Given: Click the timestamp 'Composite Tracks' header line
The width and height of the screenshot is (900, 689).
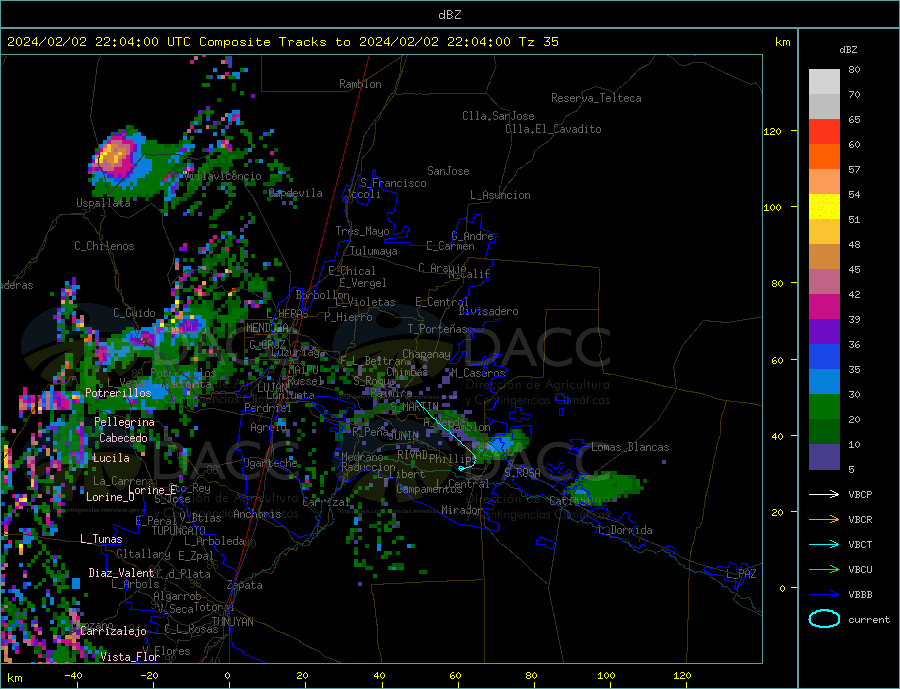Looking at the screenshot, I should 282,42.
